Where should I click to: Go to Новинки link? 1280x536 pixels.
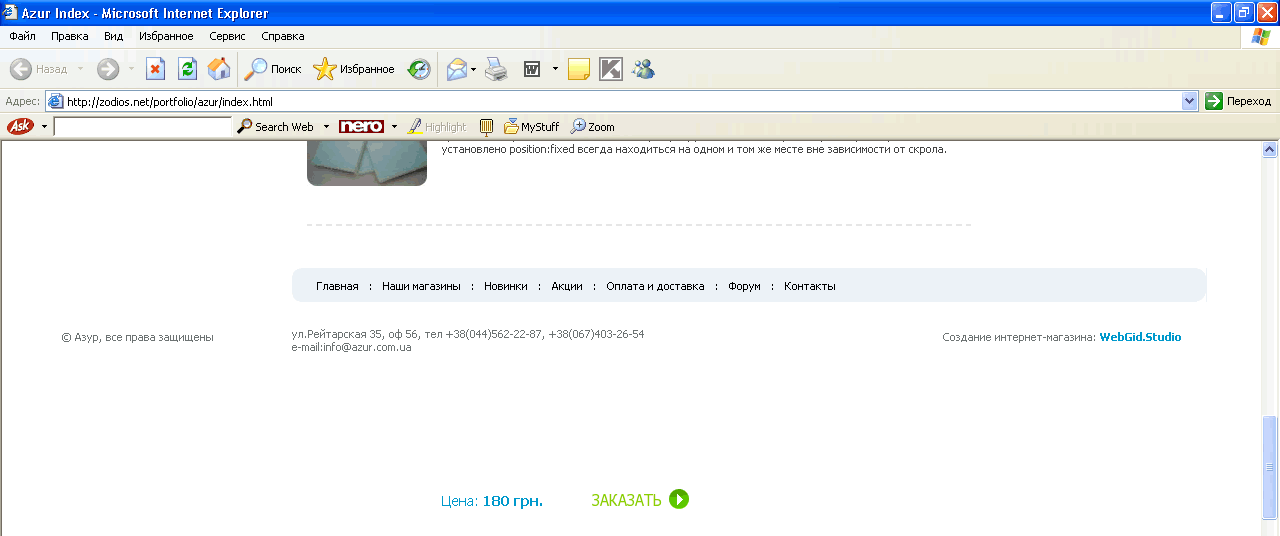[506, 286]
